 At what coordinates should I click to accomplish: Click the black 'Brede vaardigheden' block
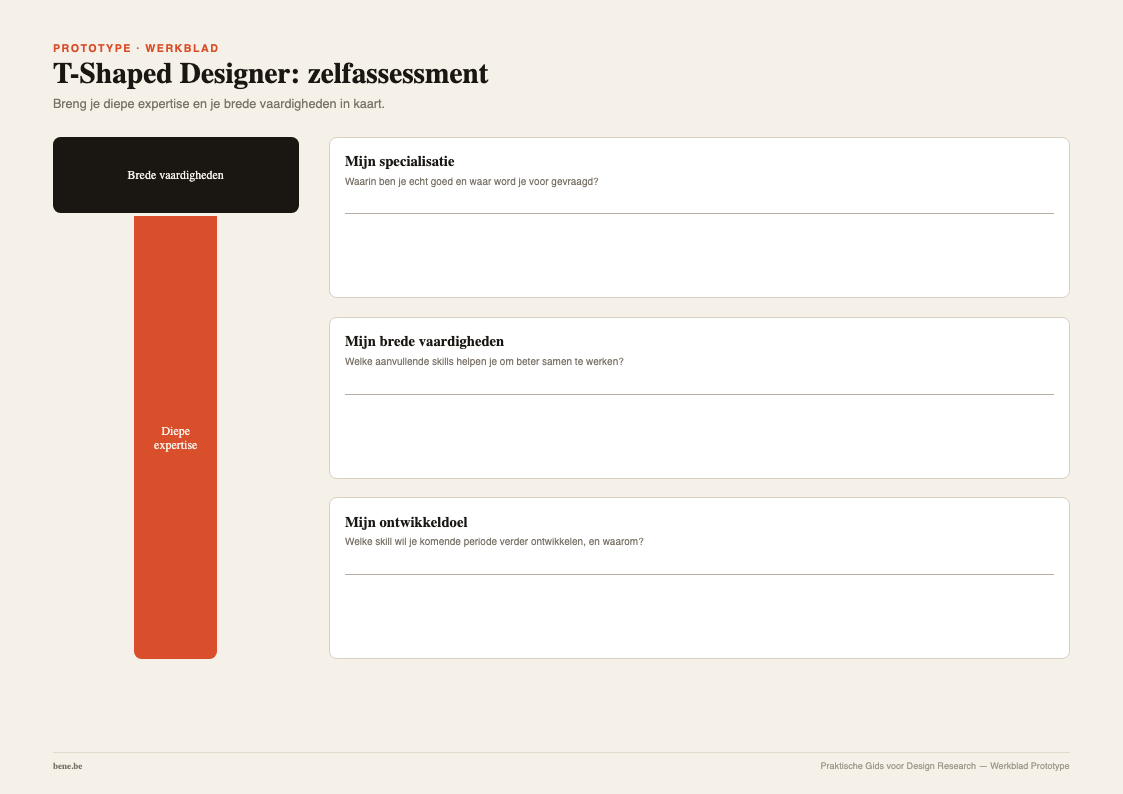tap(175, 175)
